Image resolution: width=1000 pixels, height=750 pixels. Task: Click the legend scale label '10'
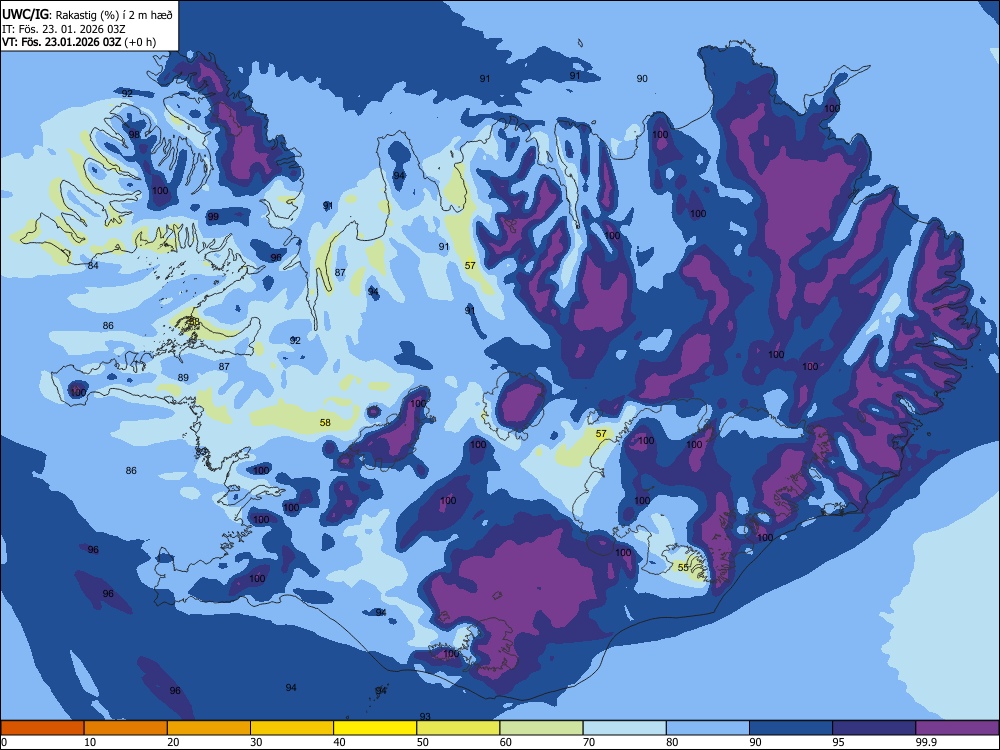pos(90,742)
